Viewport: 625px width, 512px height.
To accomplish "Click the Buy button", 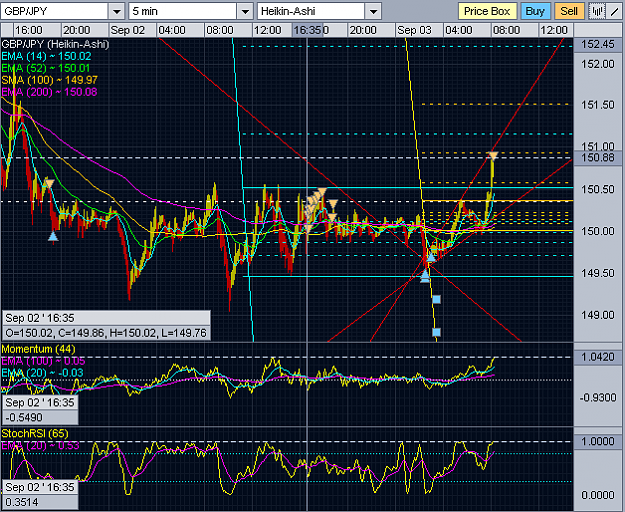I will click(535, 11).
